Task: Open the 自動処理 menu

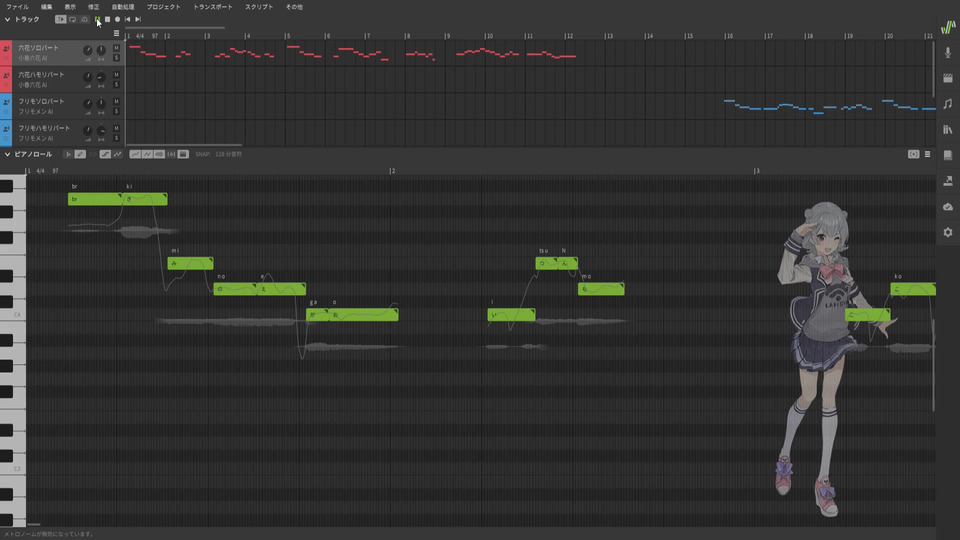Action: [123, 7]
